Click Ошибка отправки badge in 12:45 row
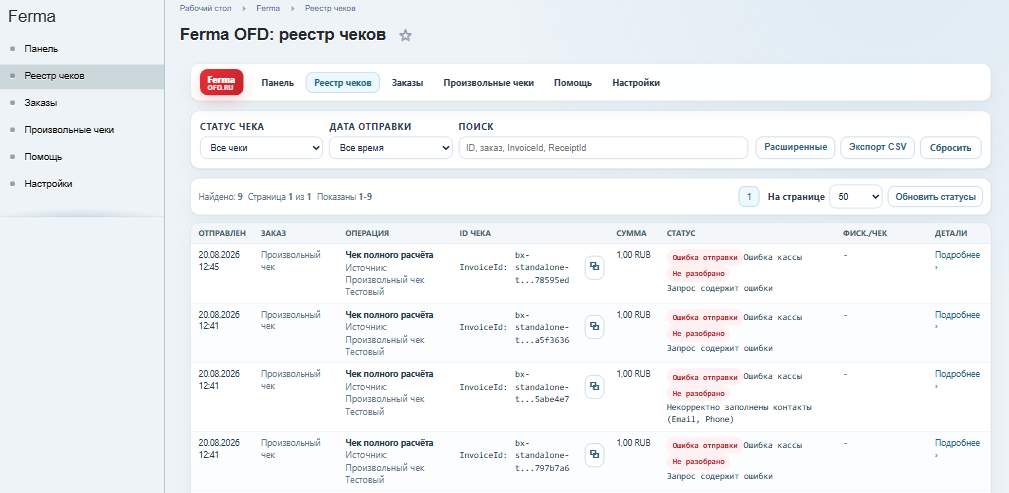This screenshot has height=493, width=1009. coord(705,257)
